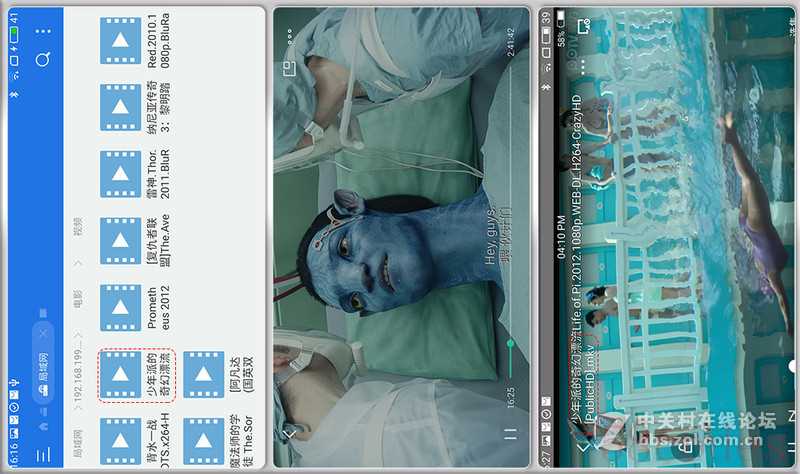
Task: Select the 视频 breadcrumb
Action: [x=78, y=227]
